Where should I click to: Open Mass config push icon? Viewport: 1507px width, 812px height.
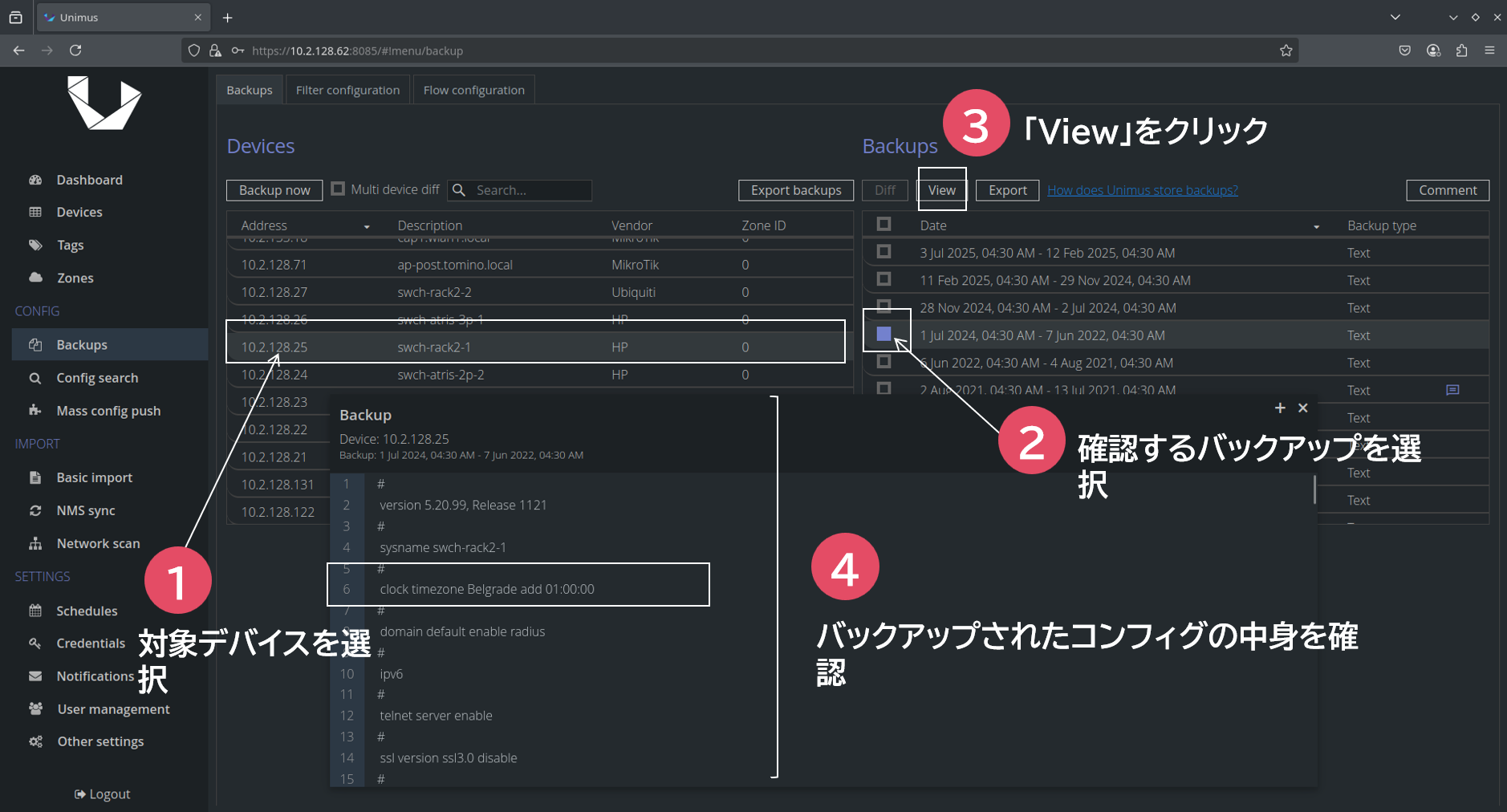coord(35,410)
